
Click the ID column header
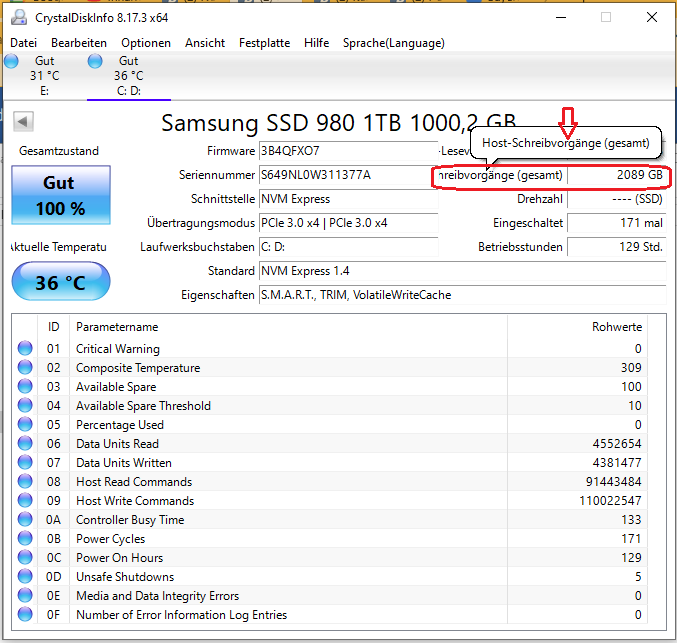[54, 327]
